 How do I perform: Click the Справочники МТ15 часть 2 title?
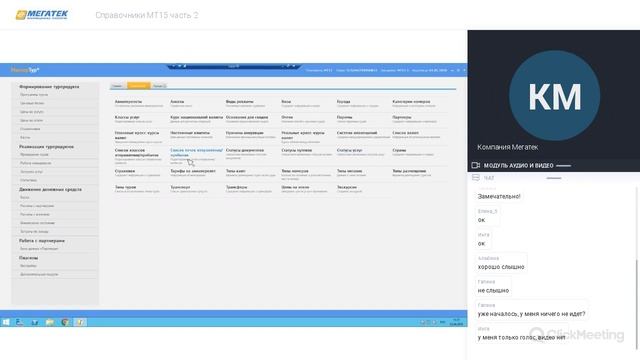pos(147,15)
